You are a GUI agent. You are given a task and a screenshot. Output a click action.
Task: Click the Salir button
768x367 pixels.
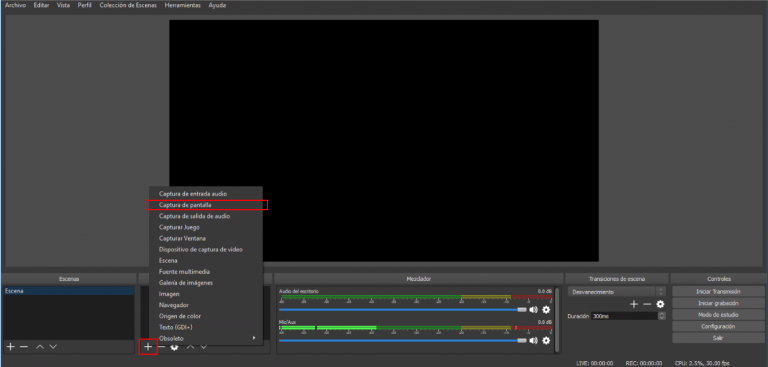click(718, 338)
